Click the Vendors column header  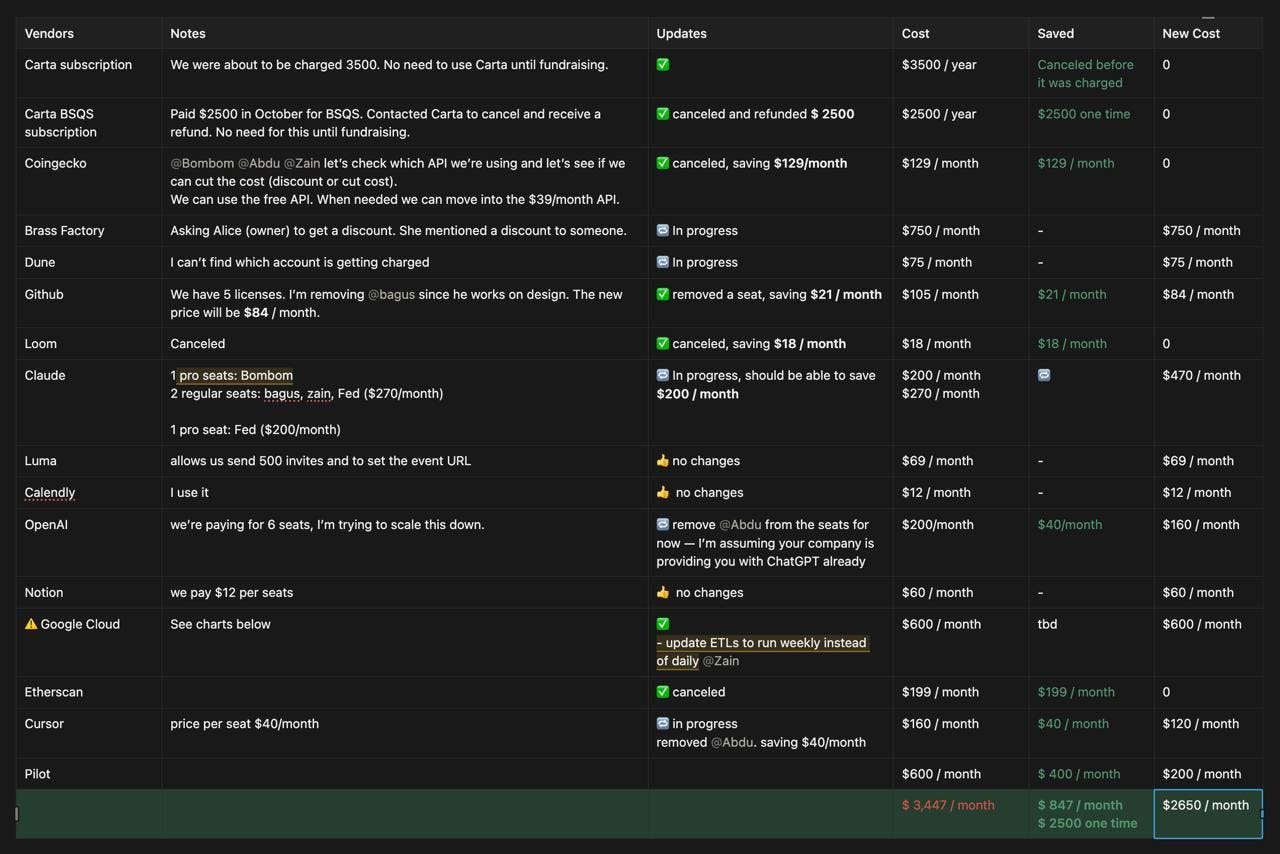click(89, 33)
